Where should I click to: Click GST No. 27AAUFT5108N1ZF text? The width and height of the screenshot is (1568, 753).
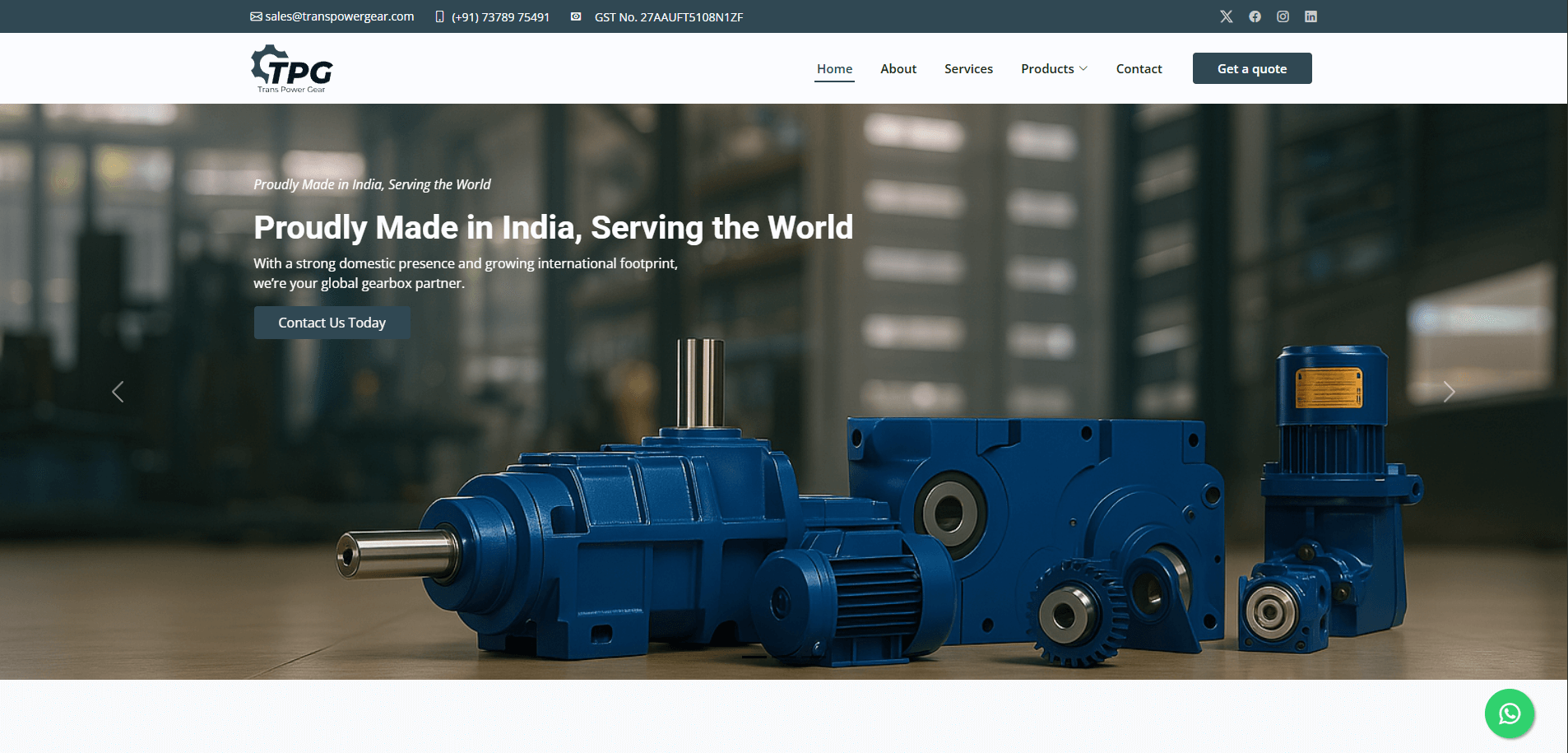pos(669,17)
